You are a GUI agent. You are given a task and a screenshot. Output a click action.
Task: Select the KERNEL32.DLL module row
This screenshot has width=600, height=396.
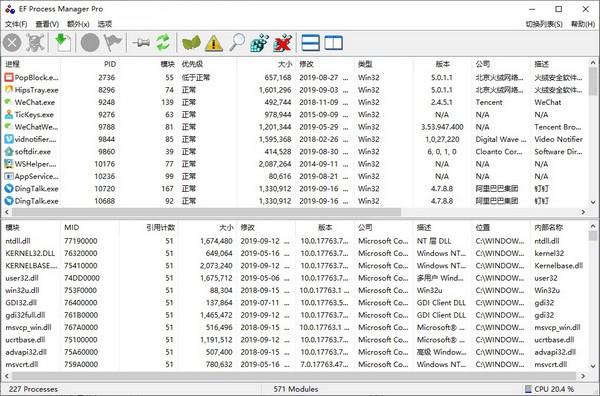(x=295, y=253)
